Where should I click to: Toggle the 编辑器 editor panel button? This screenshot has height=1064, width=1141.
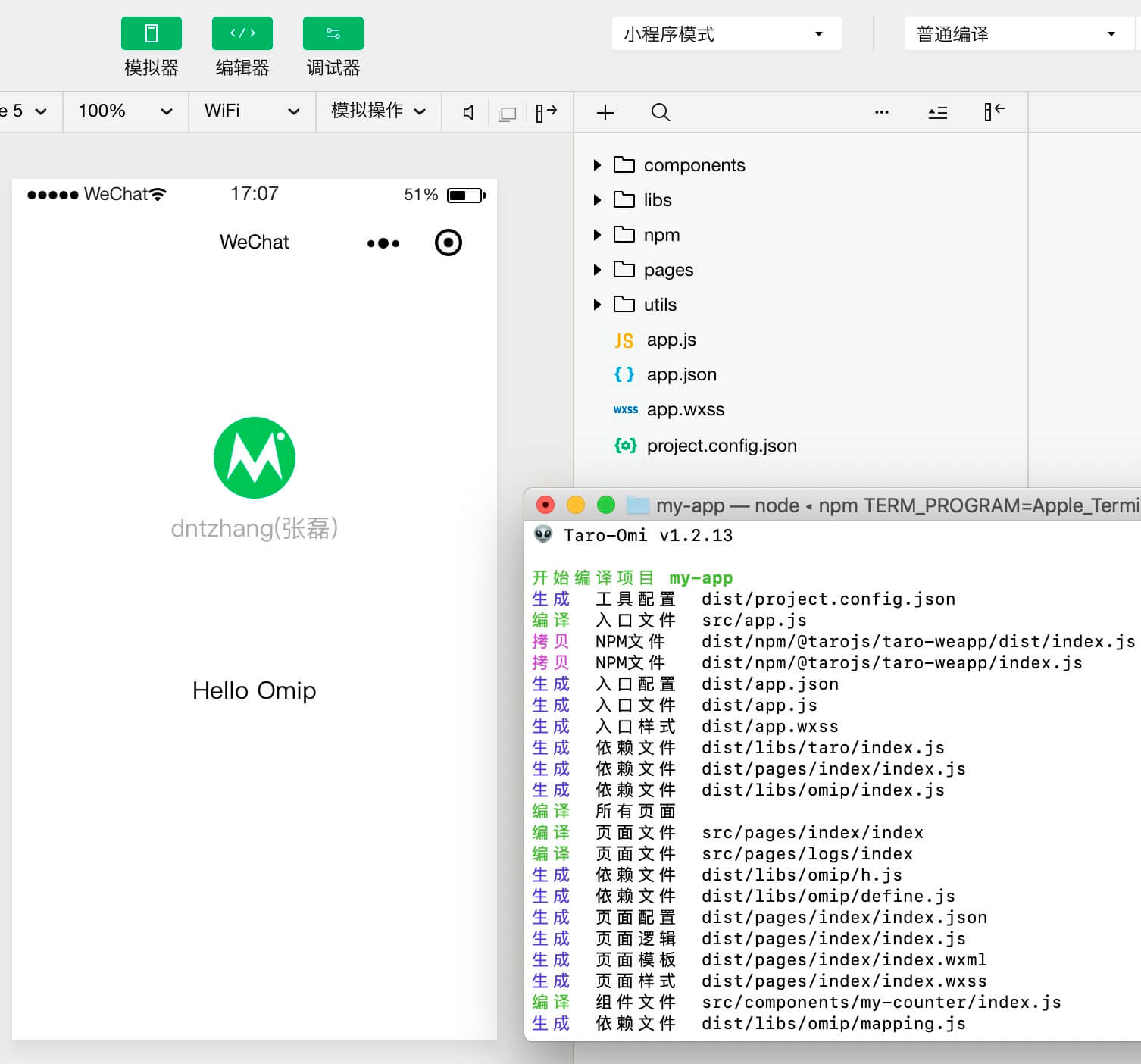[x=242, y=33]
